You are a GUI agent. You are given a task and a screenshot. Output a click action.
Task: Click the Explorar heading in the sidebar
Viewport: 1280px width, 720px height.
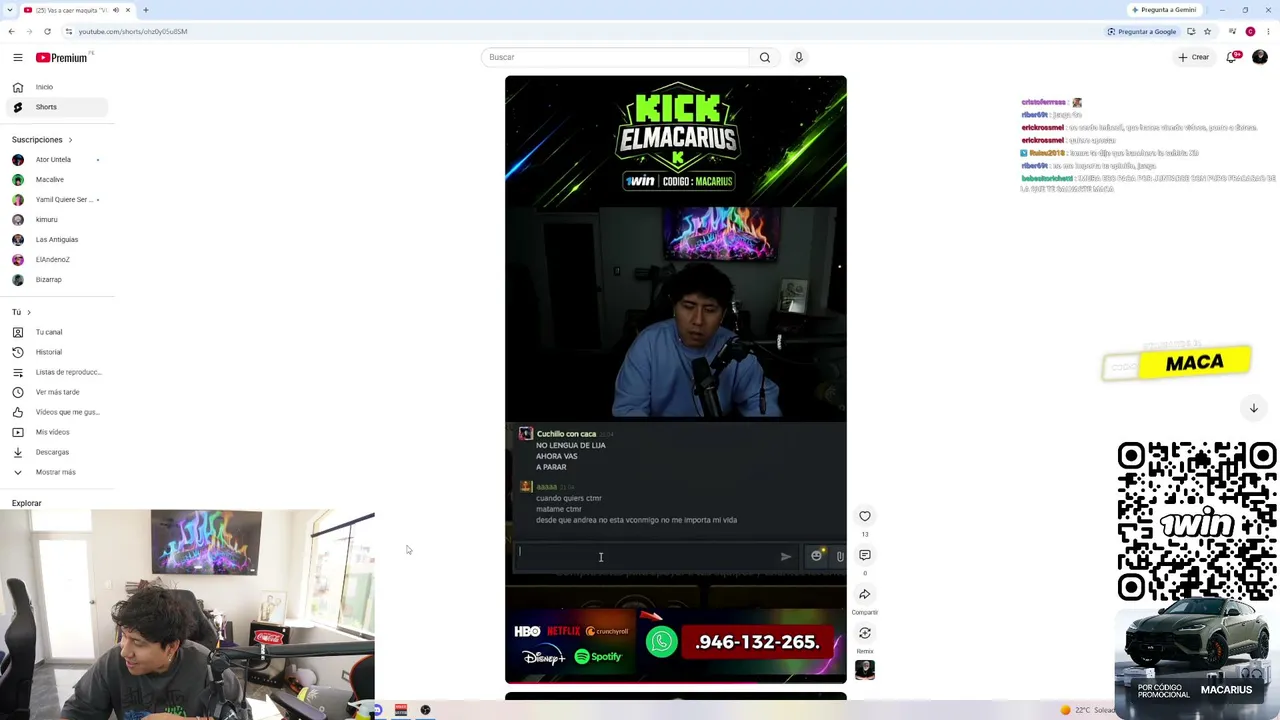coord(27,503)
